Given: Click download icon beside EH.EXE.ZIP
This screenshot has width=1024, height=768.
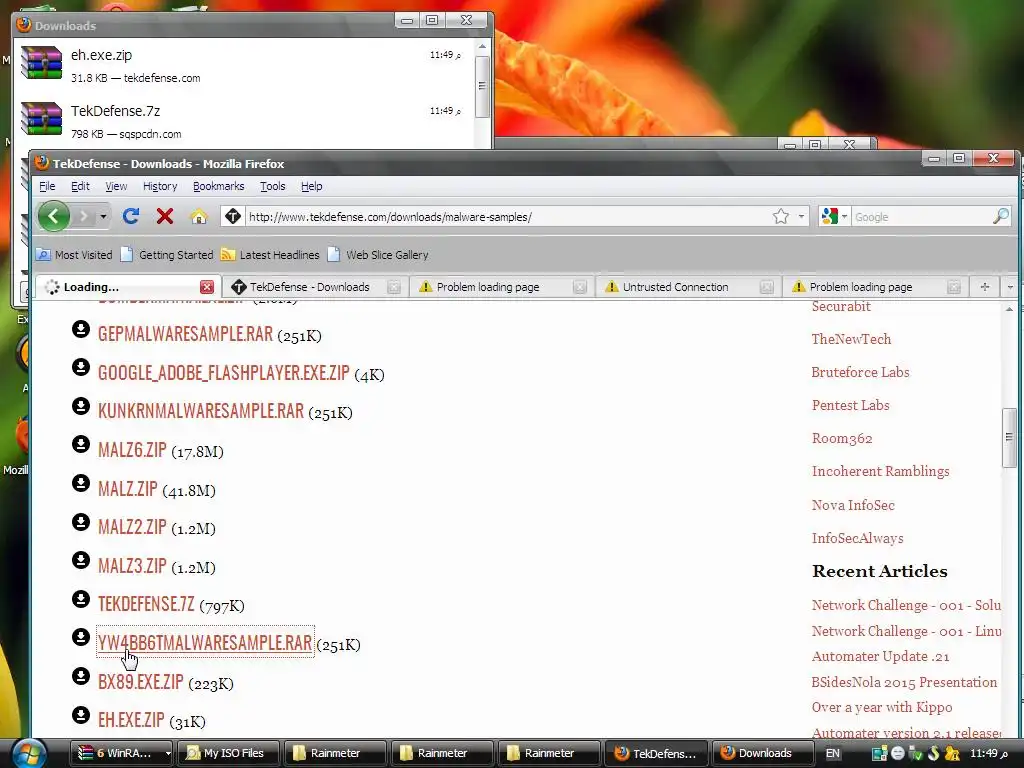Looking at the screenshot, I should [x=81, y=714].
